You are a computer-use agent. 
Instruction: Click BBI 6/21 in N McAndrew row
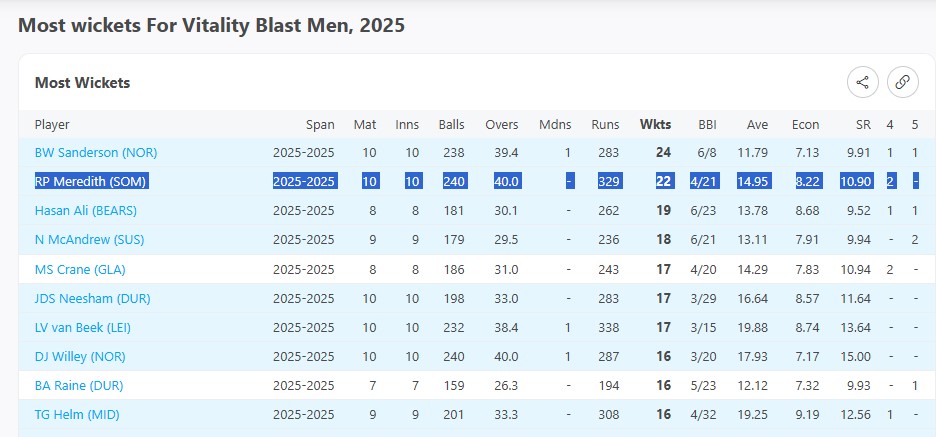click(x=703, y=240)
